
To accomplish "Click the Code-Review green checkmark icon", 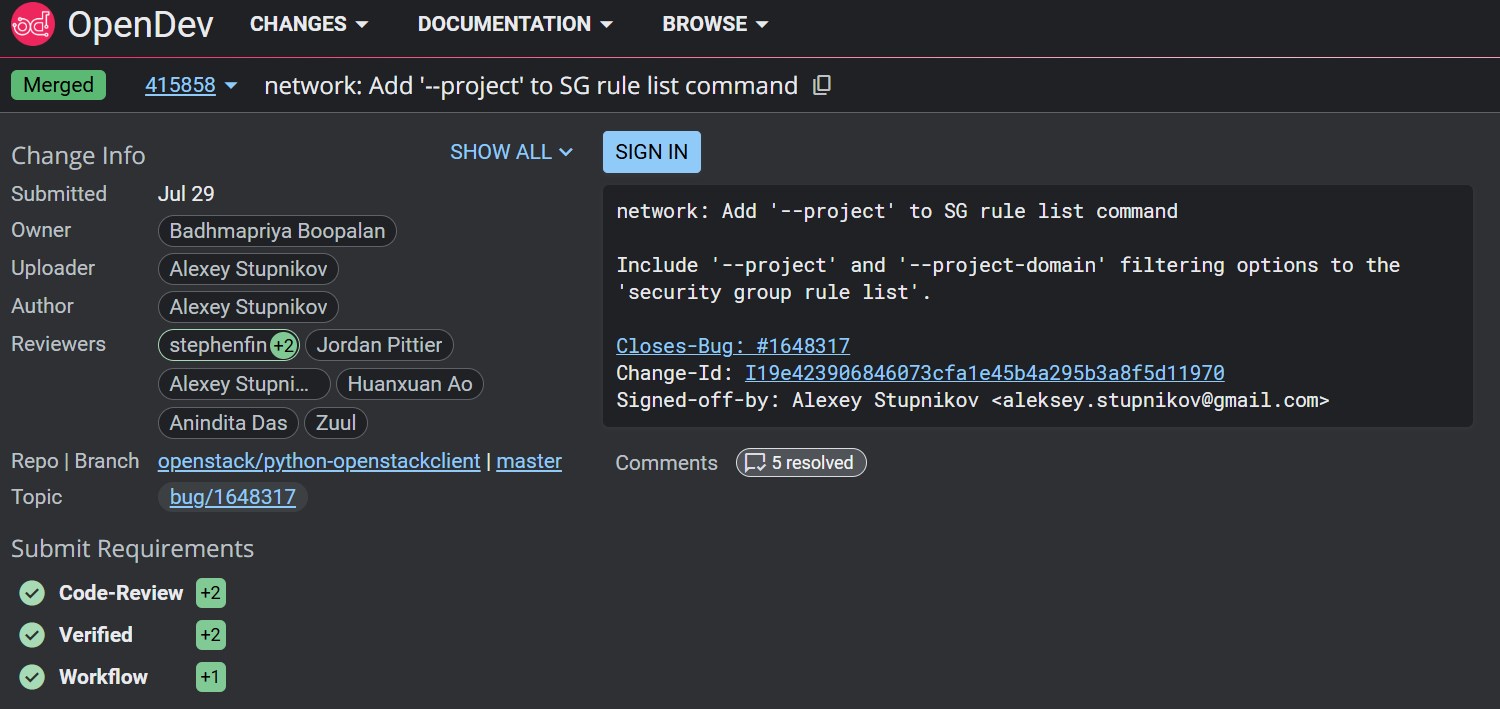I will coord(33,593).
